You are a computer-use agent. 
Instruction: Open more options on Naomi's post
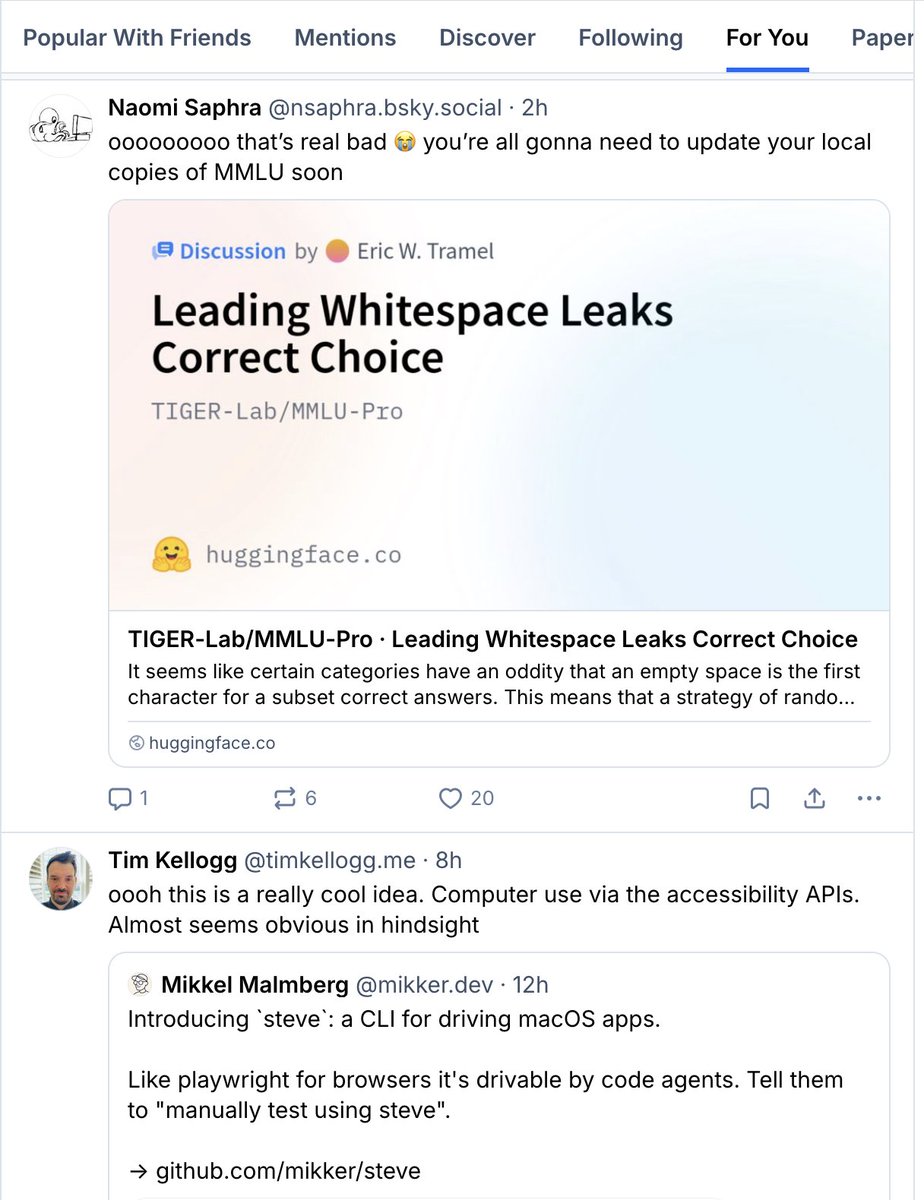[x=870, y=798]
